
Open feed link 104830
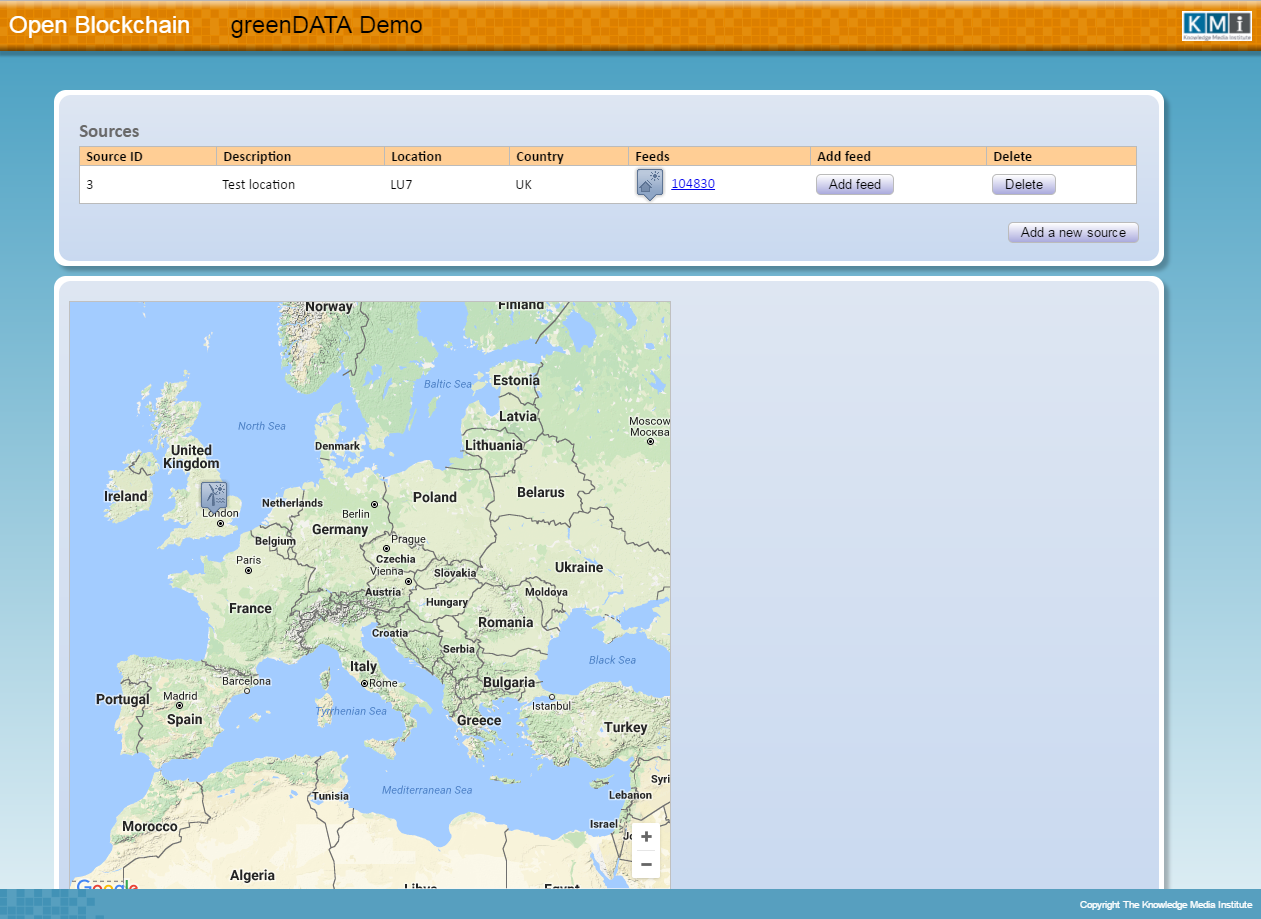tap(692, 184)
